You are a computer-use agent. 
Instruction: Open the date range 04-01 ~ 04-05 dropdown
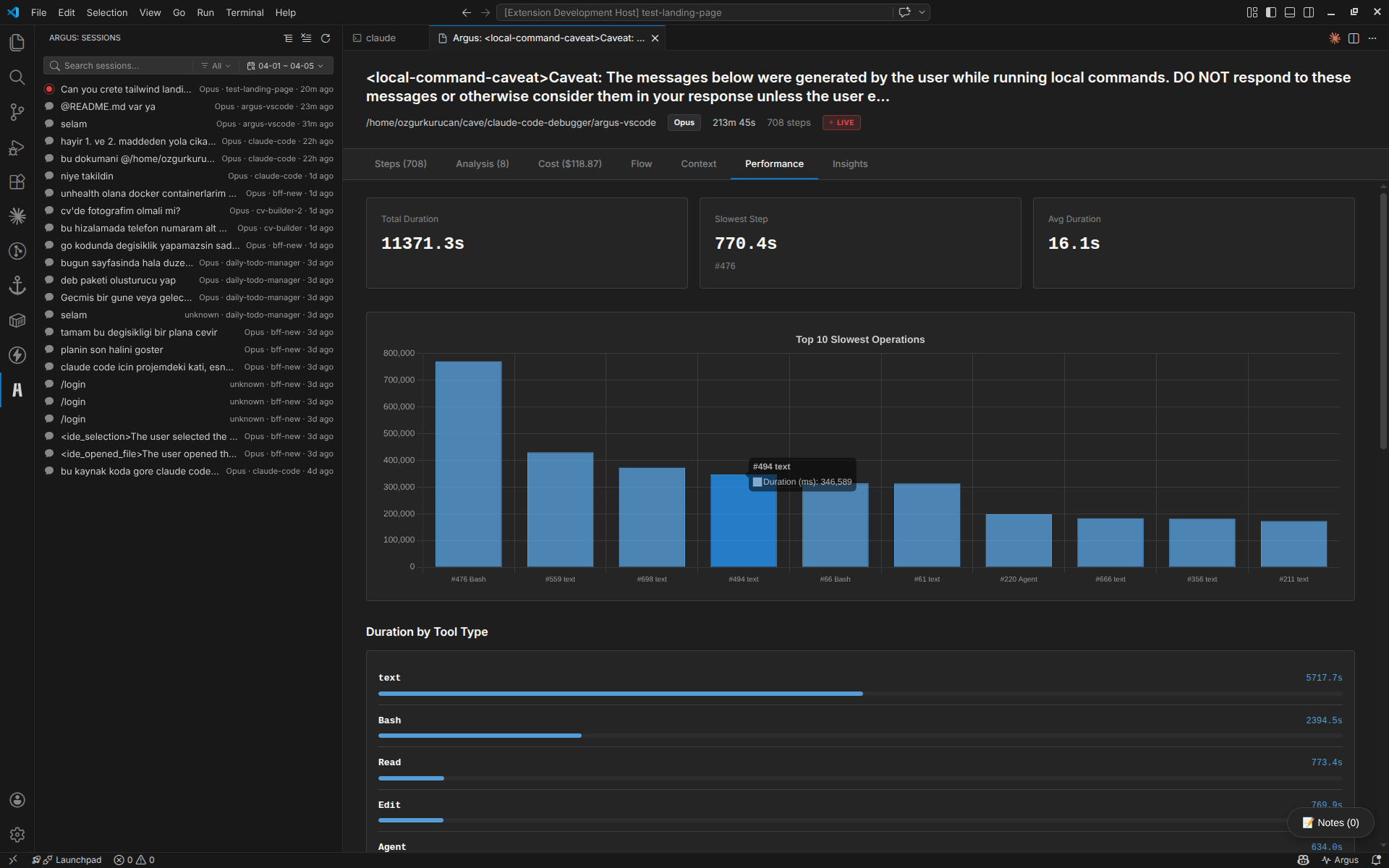[286, 65]
